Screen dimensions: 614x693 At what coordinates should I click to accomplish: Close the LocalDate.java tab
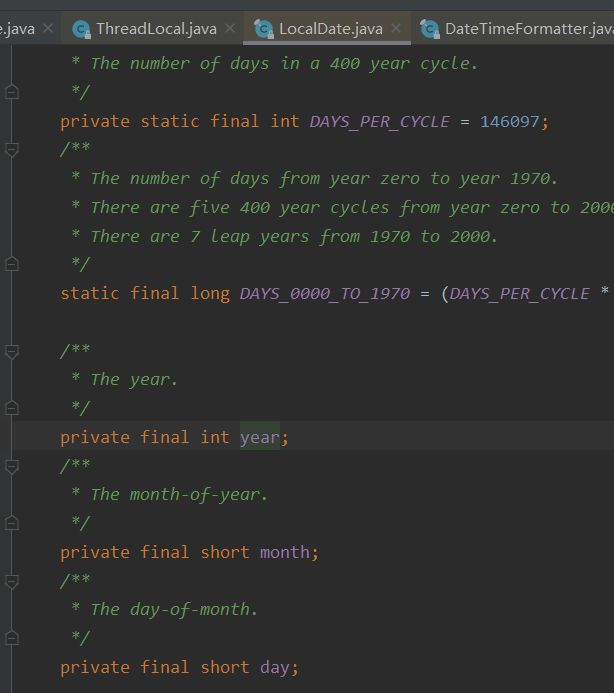pyautogui.click(x=396, y=28)
